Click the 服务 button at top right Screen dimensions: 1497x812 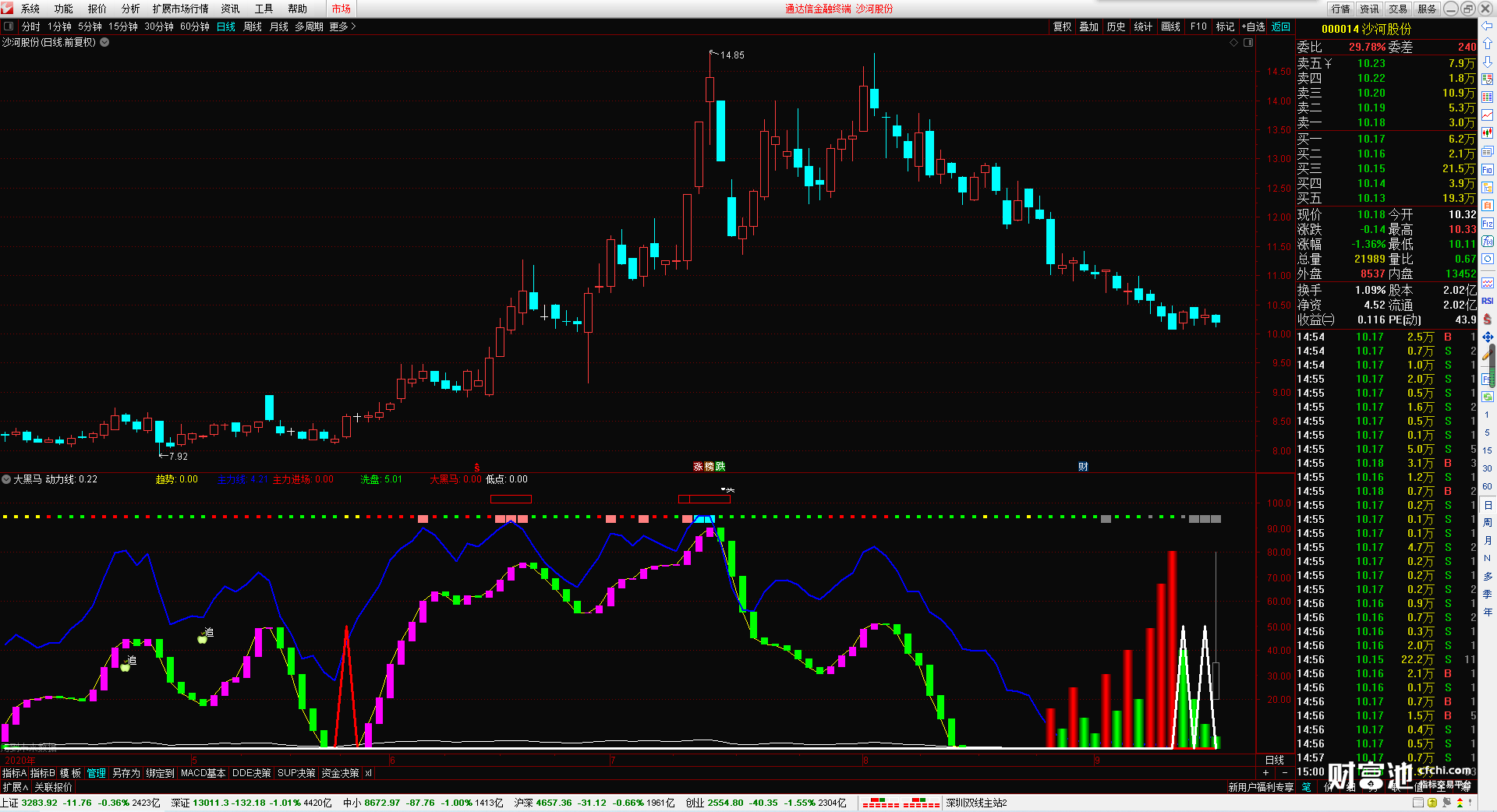pos(1427,9)
